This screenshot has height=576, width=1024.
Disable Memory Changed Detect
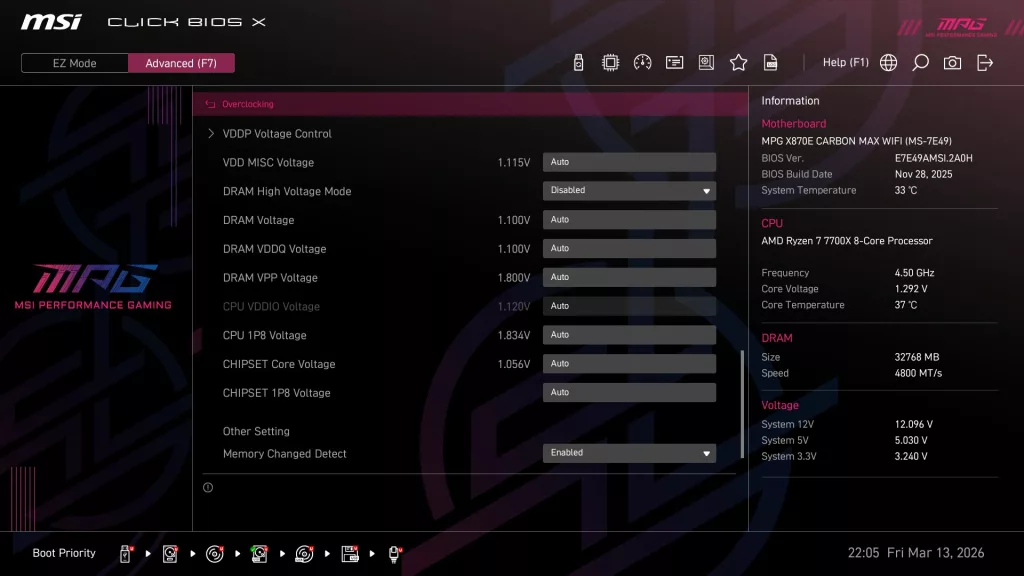[629, 452]
